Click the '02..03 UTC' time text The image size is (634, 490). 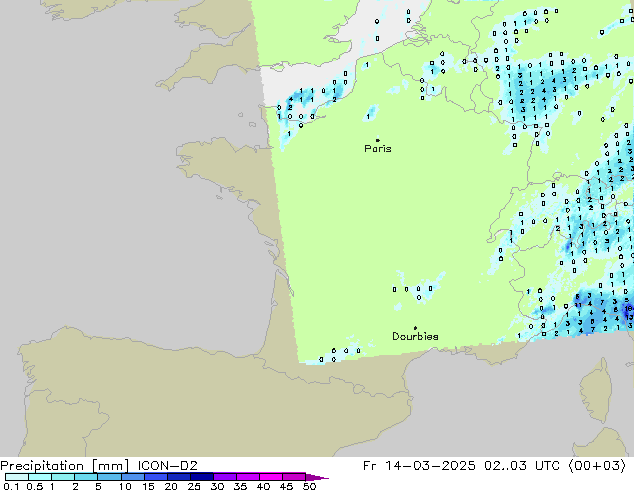[522, 466]
